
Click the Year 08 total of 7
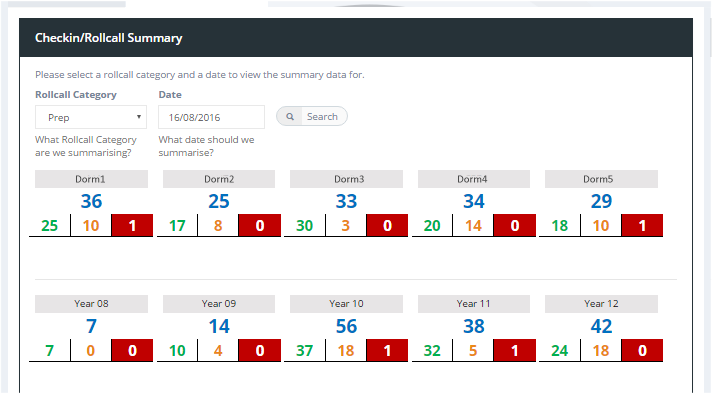91,326
